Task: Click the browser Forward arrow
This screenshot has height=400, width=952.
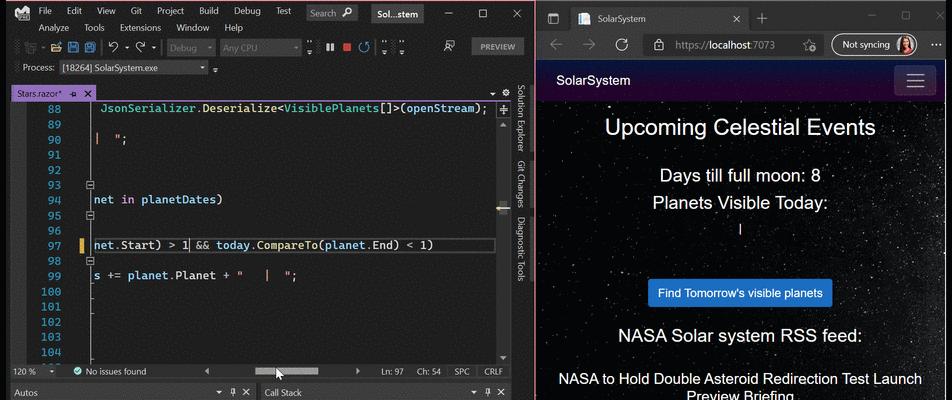Action: [x=588, y=45]
